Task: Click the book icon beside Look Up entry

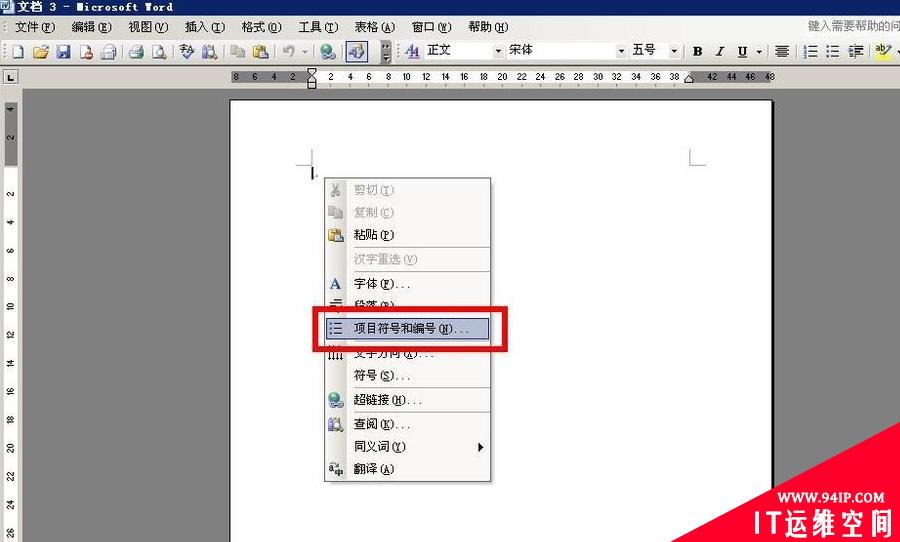Action: click(336, 424)
